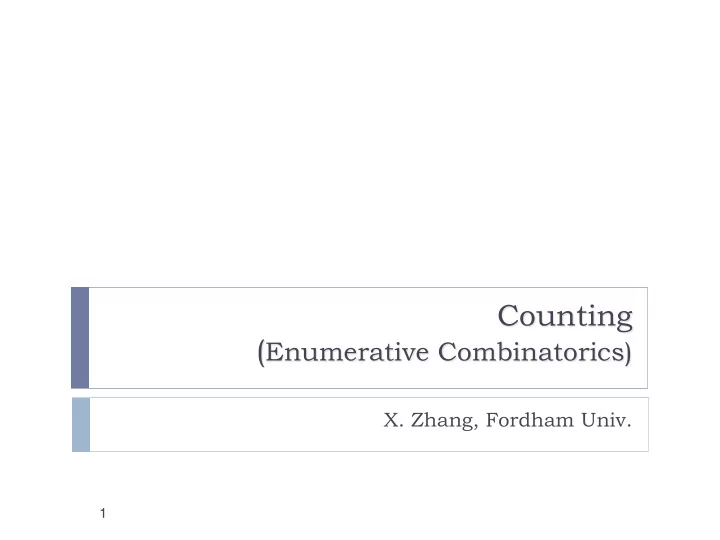Click the dark blue title accent bar
This screenshot has width=720, height=540.
[80, 338]
